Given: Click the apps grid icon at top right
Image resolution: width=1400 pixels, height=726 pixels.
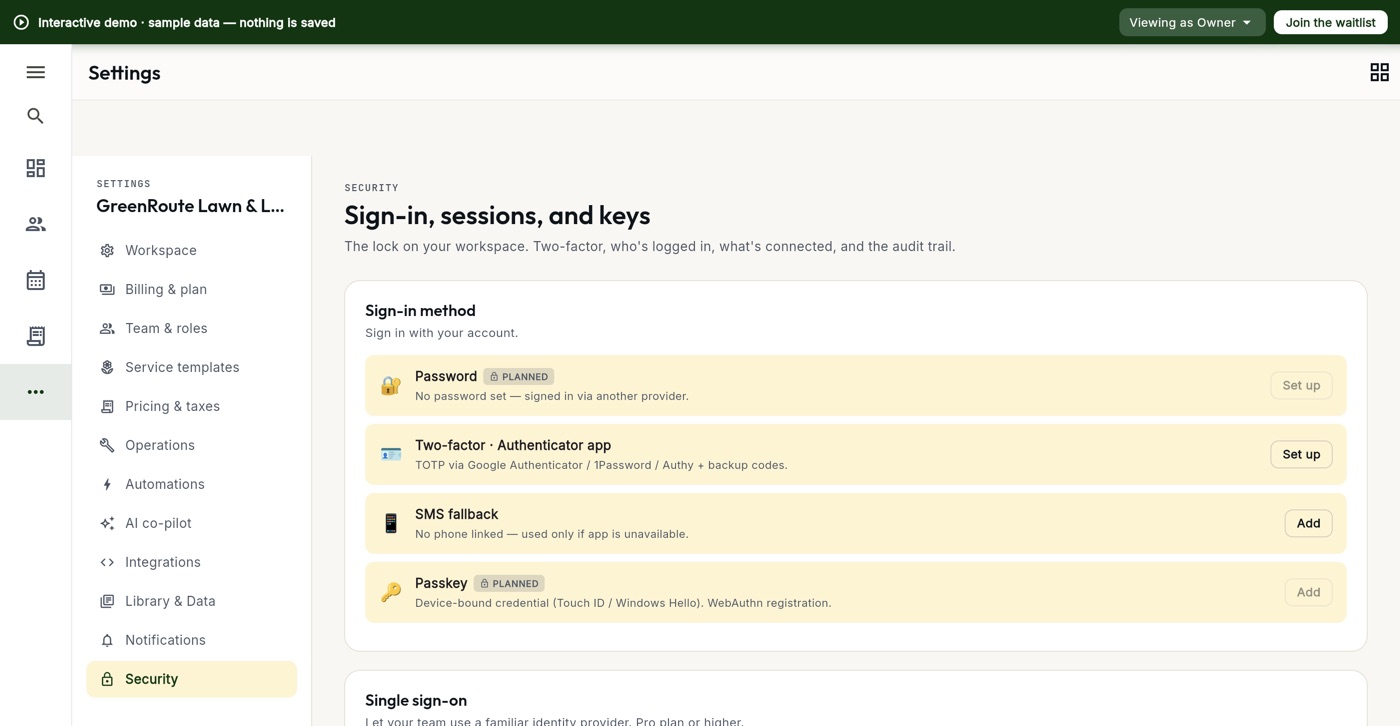Looking at the screenshot, I should pos(1379,72).
